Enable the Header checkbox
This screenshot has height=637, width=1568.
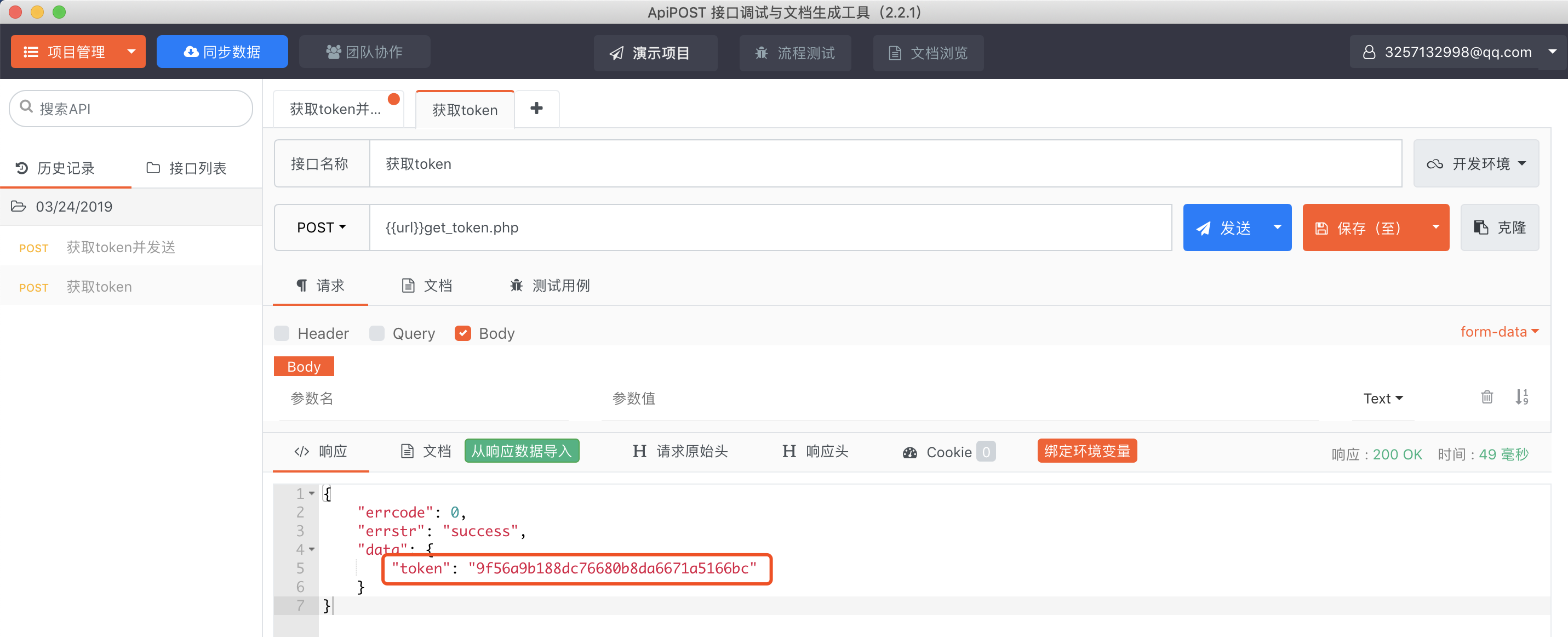click(282, 333)
